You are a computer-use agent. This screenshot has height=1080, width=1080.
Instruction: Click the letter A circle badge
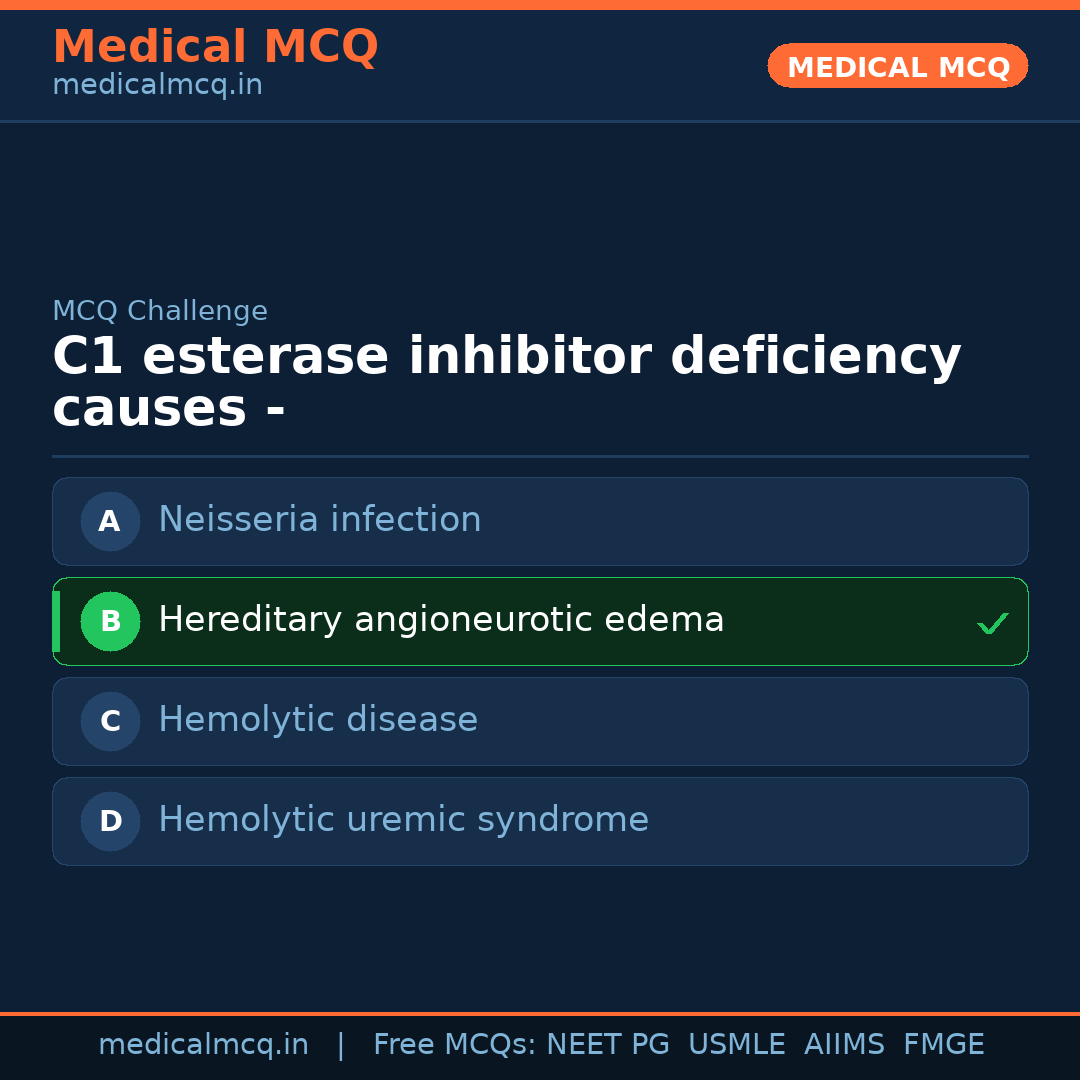[110, 521]
